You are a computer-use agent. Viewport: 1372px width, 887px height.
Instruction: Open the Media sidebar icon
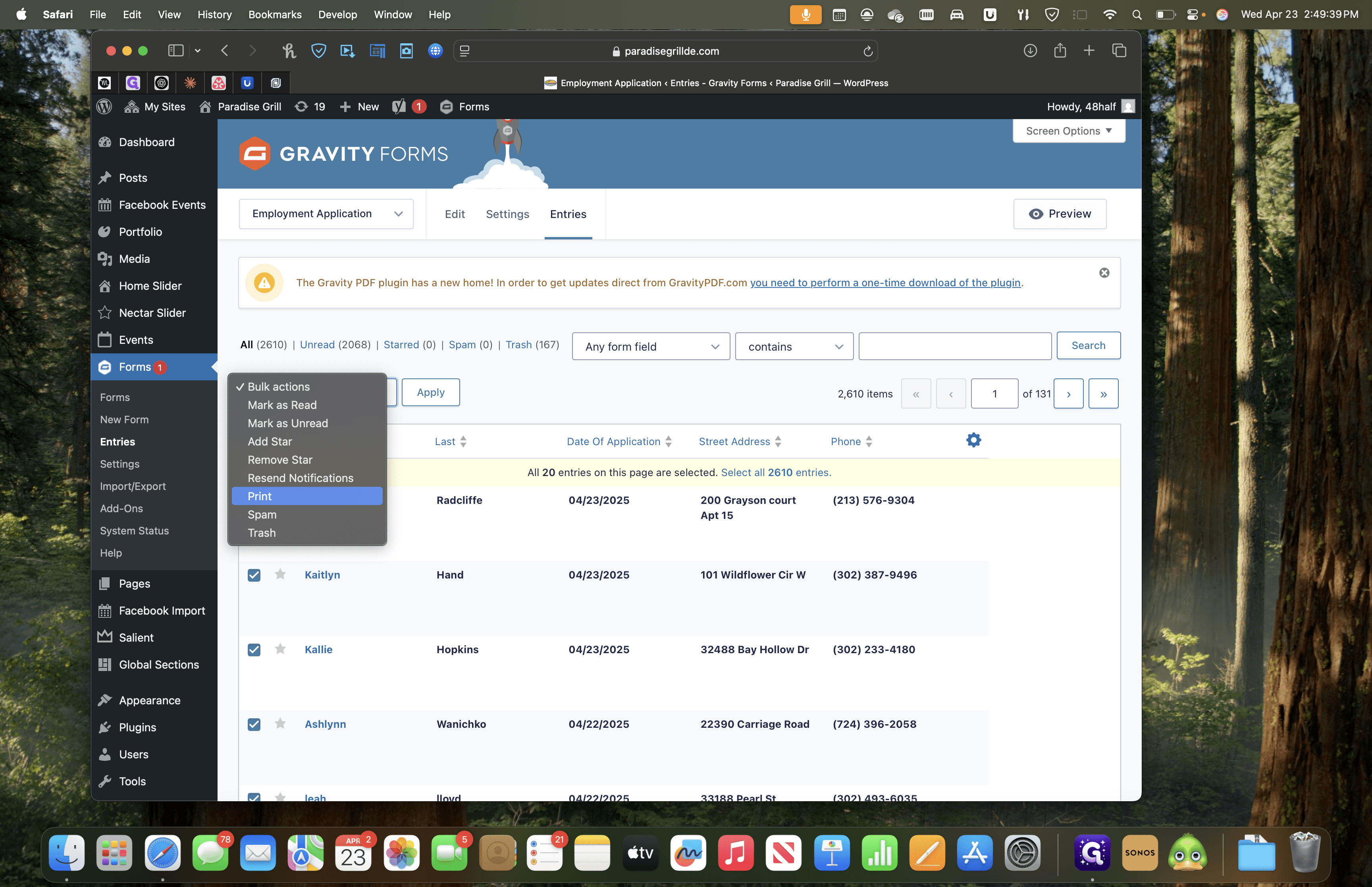pyautogui.click(x=105, y=259)
